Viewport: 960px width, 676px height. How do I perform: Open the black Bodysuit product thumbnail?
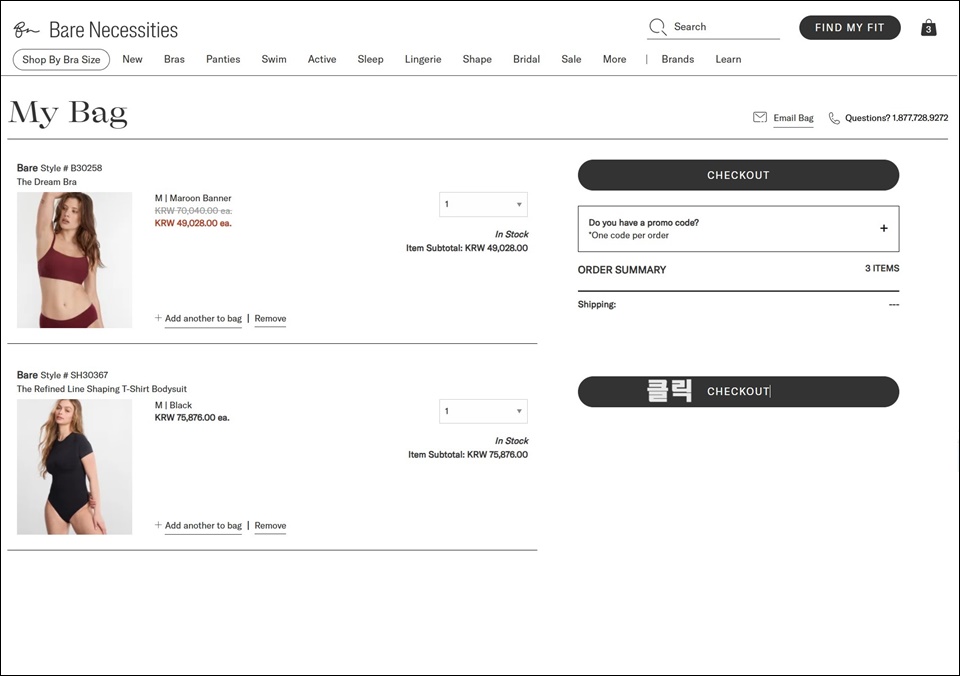75,467
